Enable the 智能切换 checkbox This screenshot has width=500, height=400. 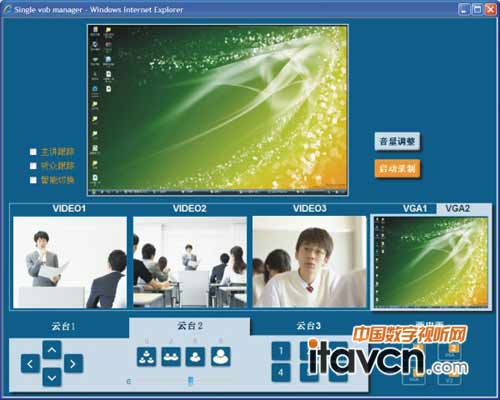(33, 180)
